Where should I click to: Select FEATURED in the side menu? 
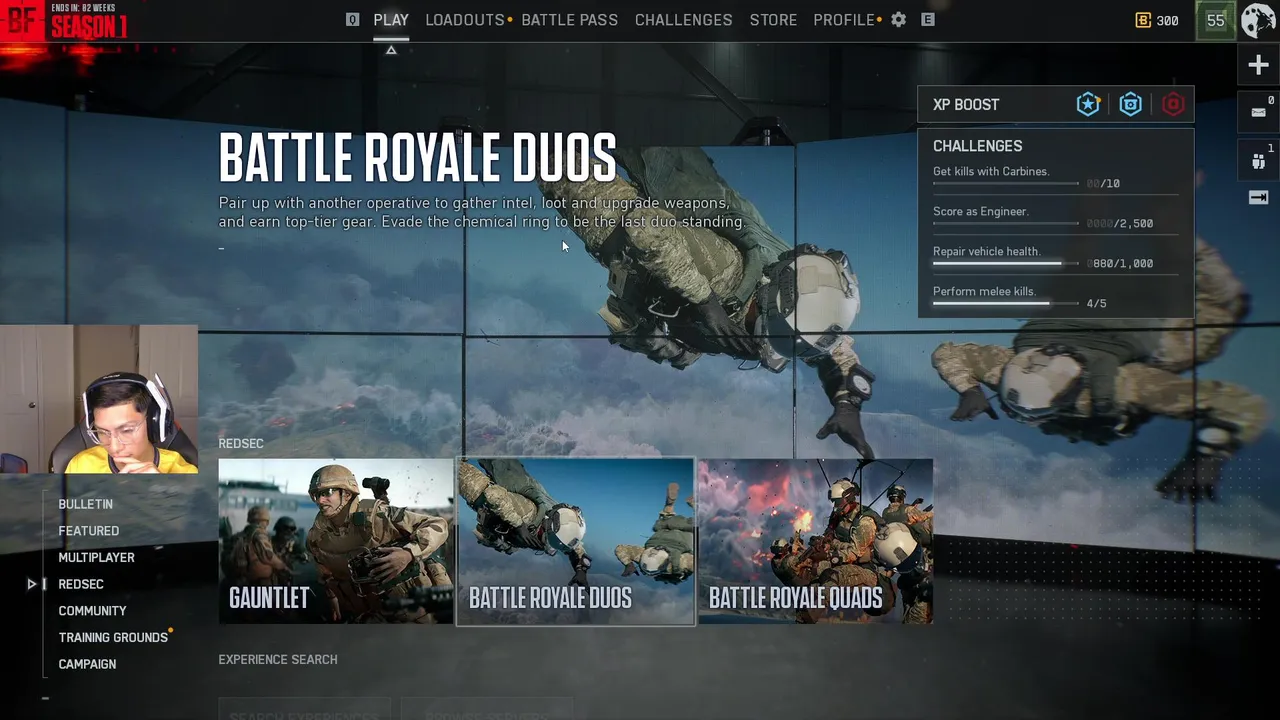pyautogui.click(x=88, y=531)
